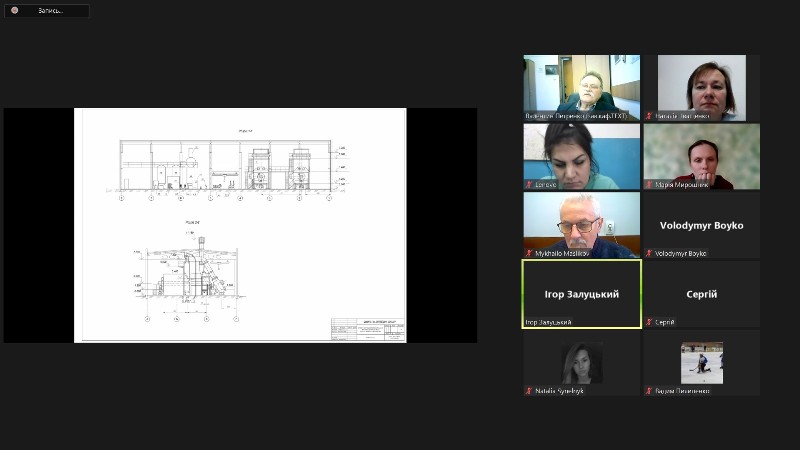Click the hockey profile picture of Вадим Пилипенко
Image resolution: width=800 pixels, height=450 pixels.
[x=702, y=363]
